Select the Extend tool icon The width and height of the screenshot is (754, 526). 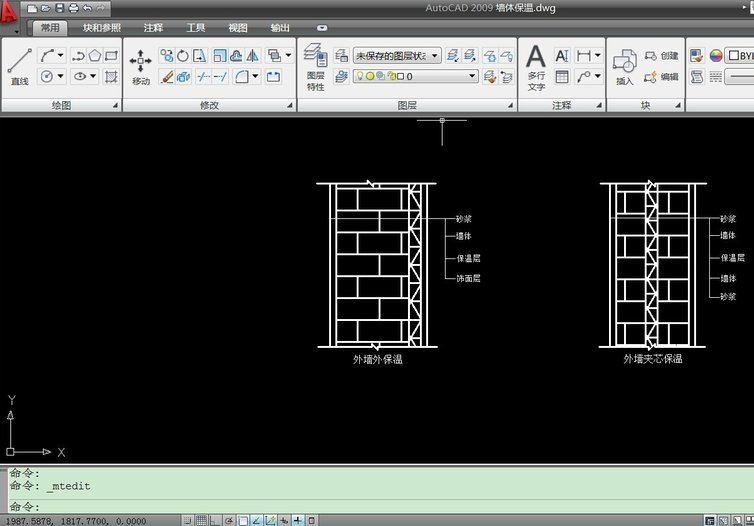(220, 76)
